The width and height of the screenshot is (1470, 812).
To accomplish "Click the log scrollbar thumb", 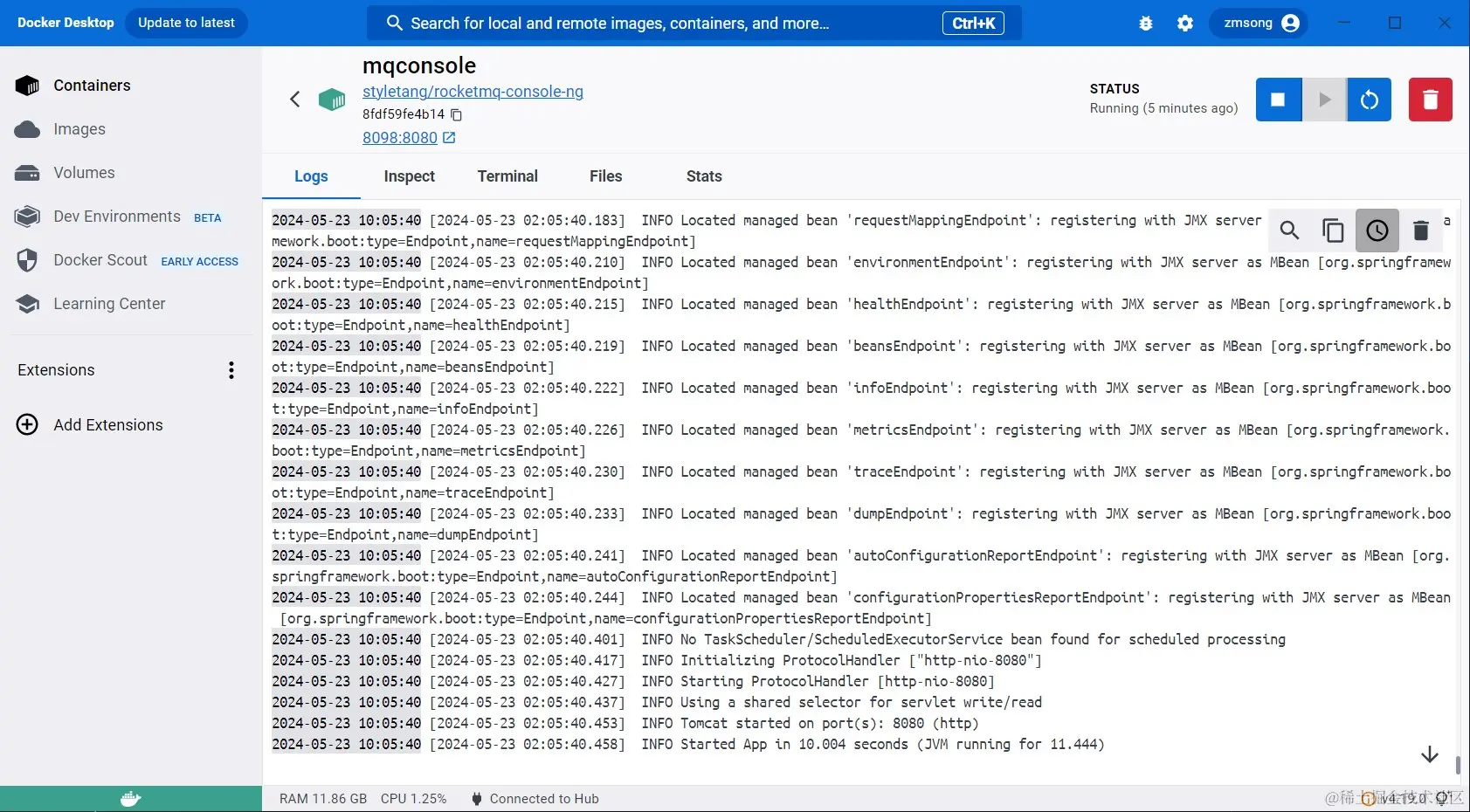I will tap(1458, 765).
